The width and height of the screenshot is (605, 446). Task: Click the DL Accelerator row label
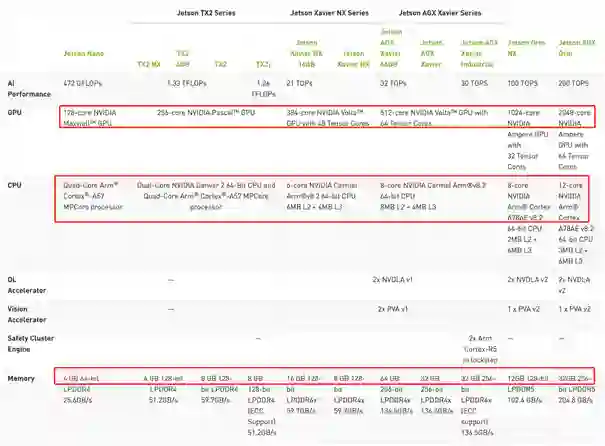click(x=27, y=285)
